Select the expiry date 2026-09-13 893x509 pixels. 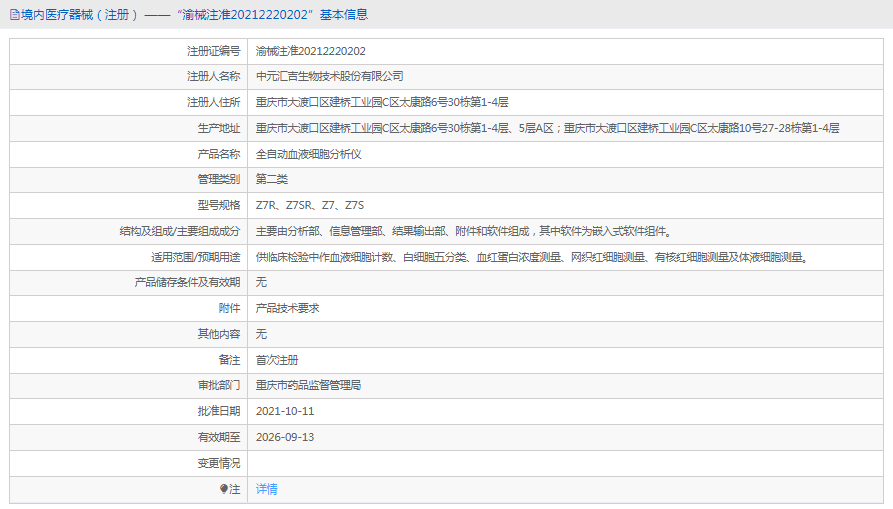tap(285, 437)
